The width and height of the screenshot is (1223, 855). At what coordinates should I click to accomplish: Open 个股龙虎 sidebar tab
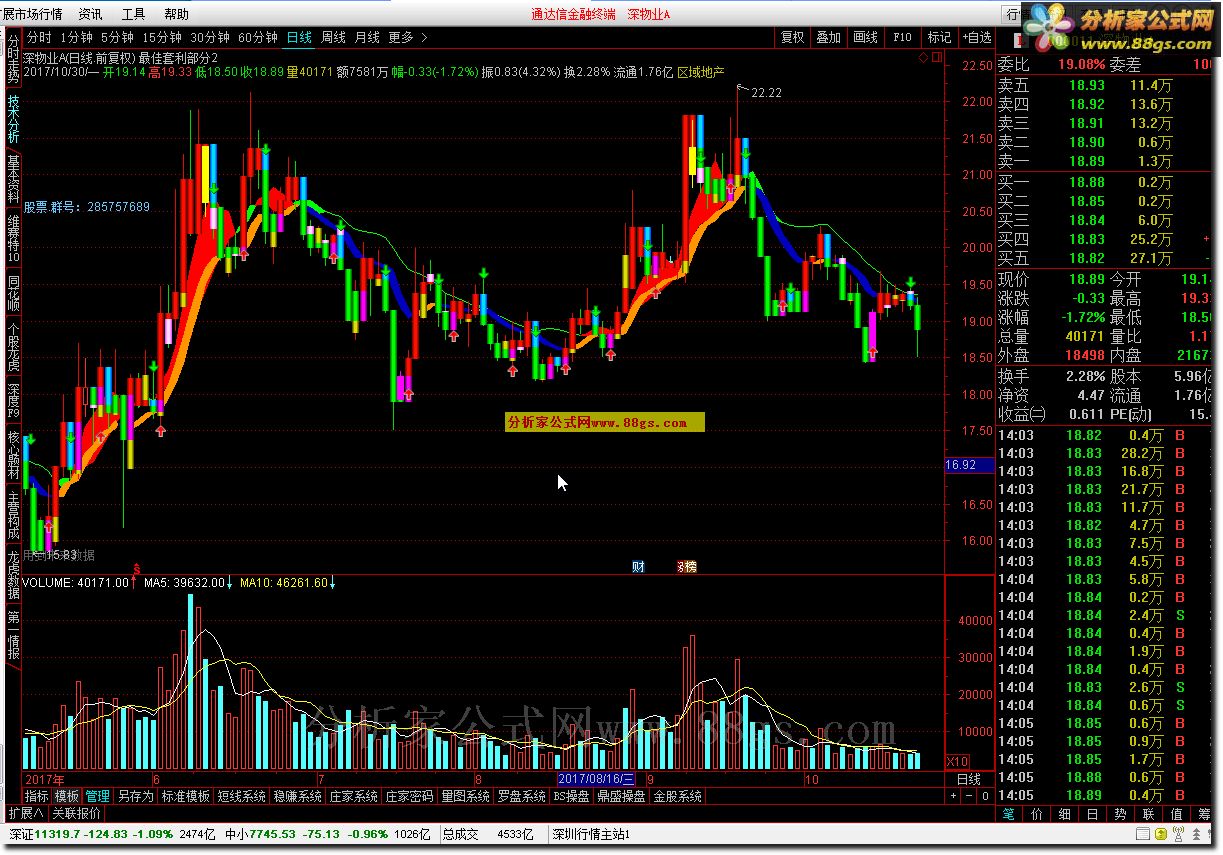(x=13, y=347)
